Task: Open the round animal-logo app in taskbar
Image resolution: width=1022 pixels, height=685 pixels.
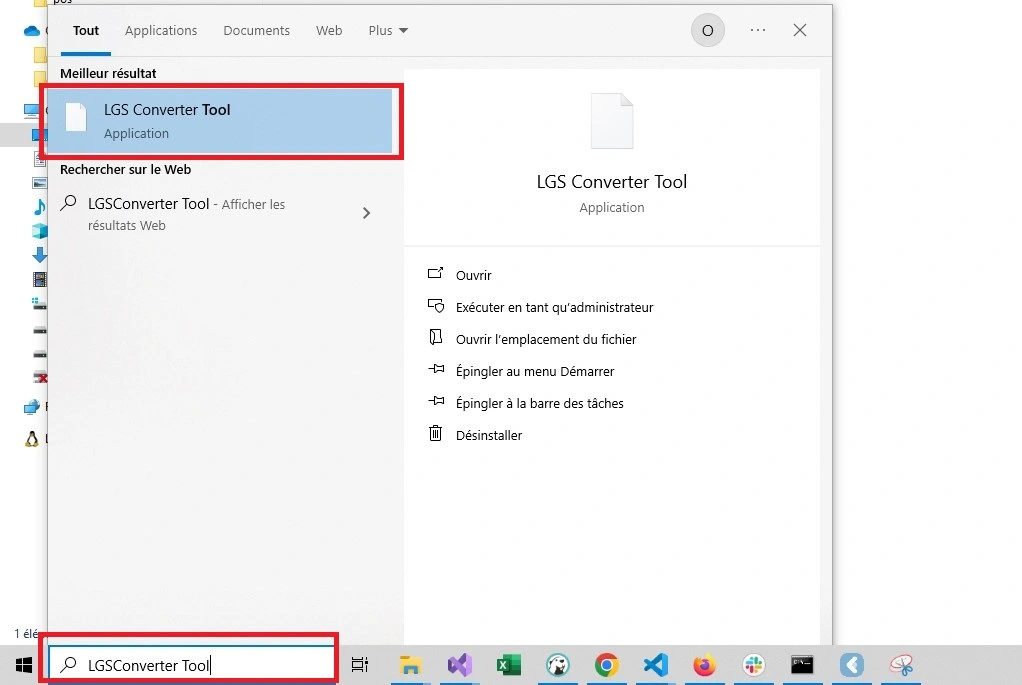Action: click(x=557, y=665)
